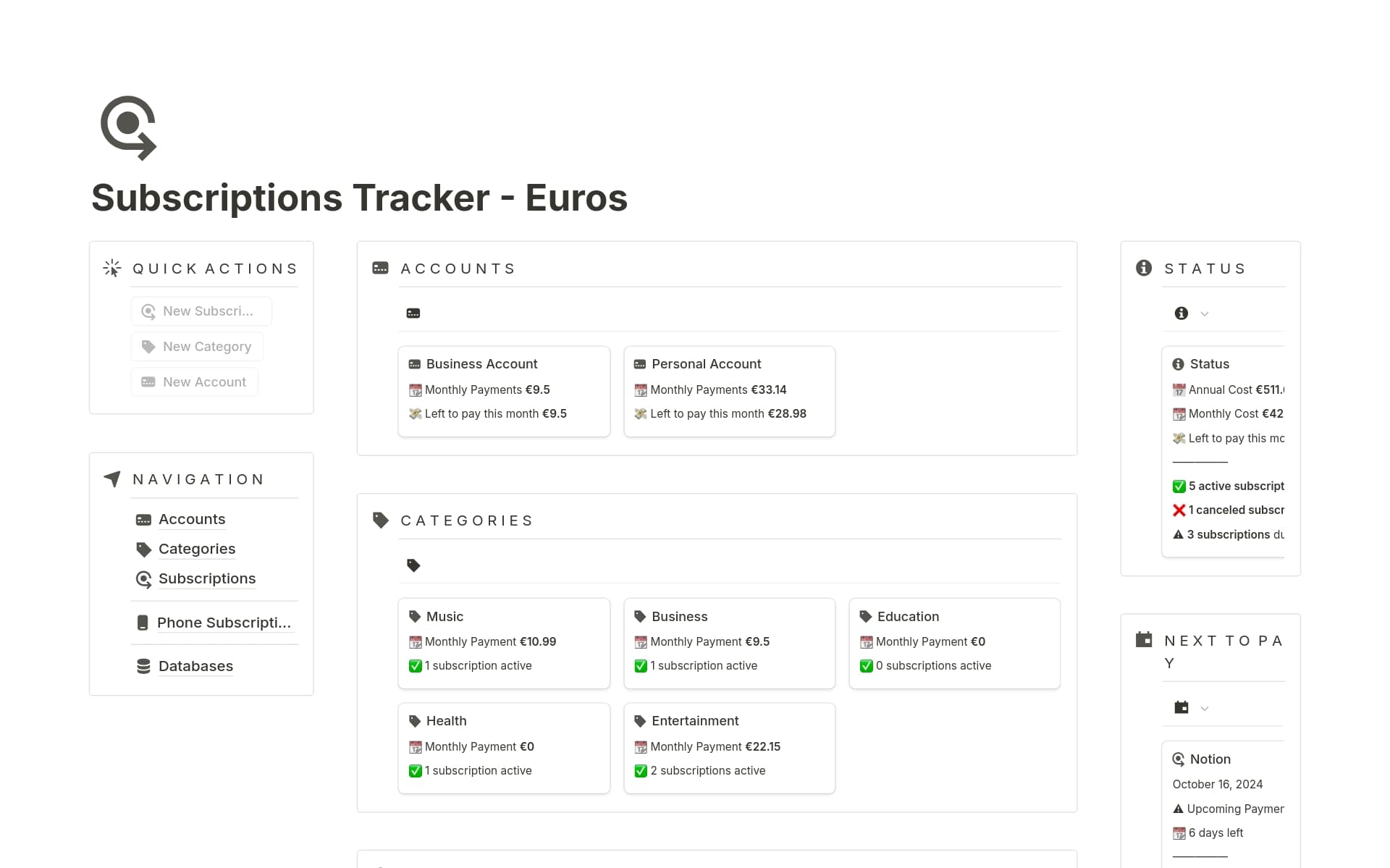Click the sparkle icon beside Quick Actions
The height and width of the screenshot is (868, 1390).
(112, 268)
